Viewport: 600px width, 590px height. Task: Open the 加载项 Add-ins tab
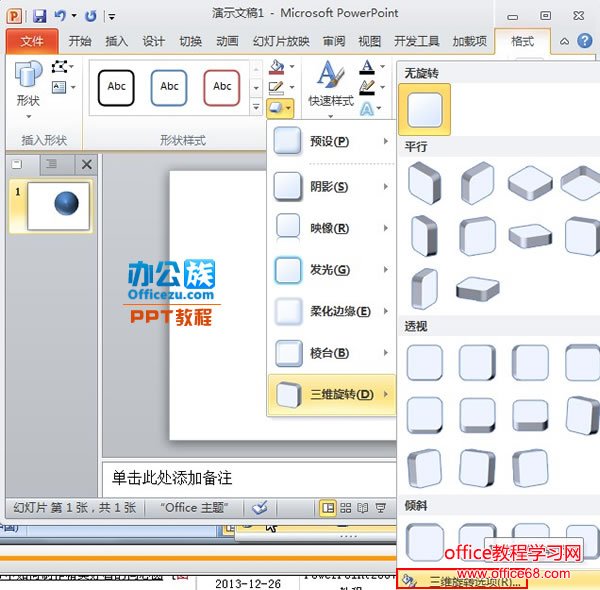(x=470, y=41)
